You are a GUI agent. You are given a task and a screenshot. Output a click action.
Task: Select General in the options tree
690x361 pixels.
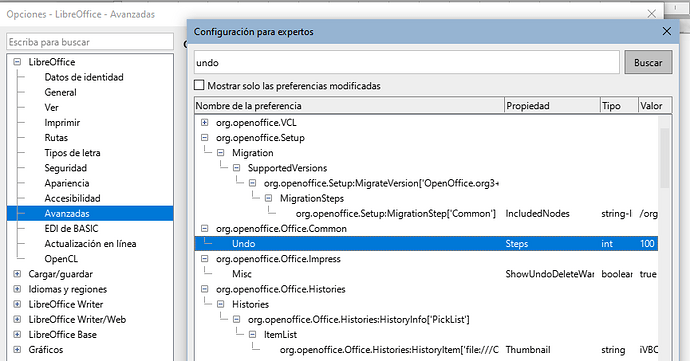pos(60,92)
